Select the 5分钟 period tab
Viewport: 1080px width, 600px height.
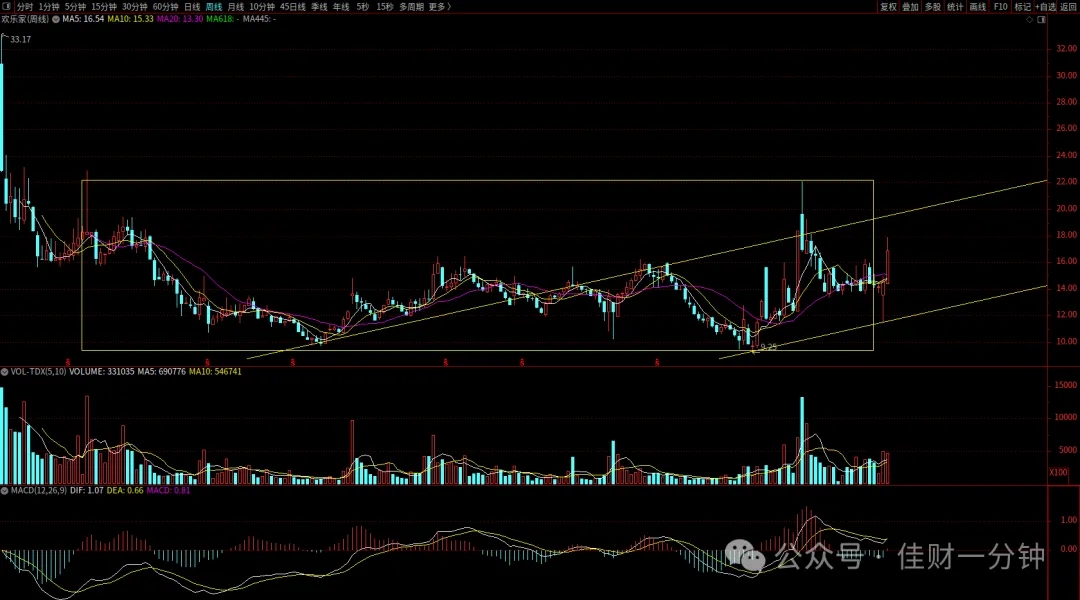tap(75, 7)
